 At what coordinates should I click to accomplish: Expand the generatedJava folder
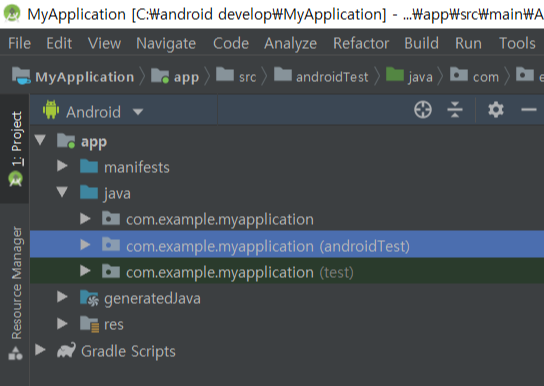tap(62, 297)
